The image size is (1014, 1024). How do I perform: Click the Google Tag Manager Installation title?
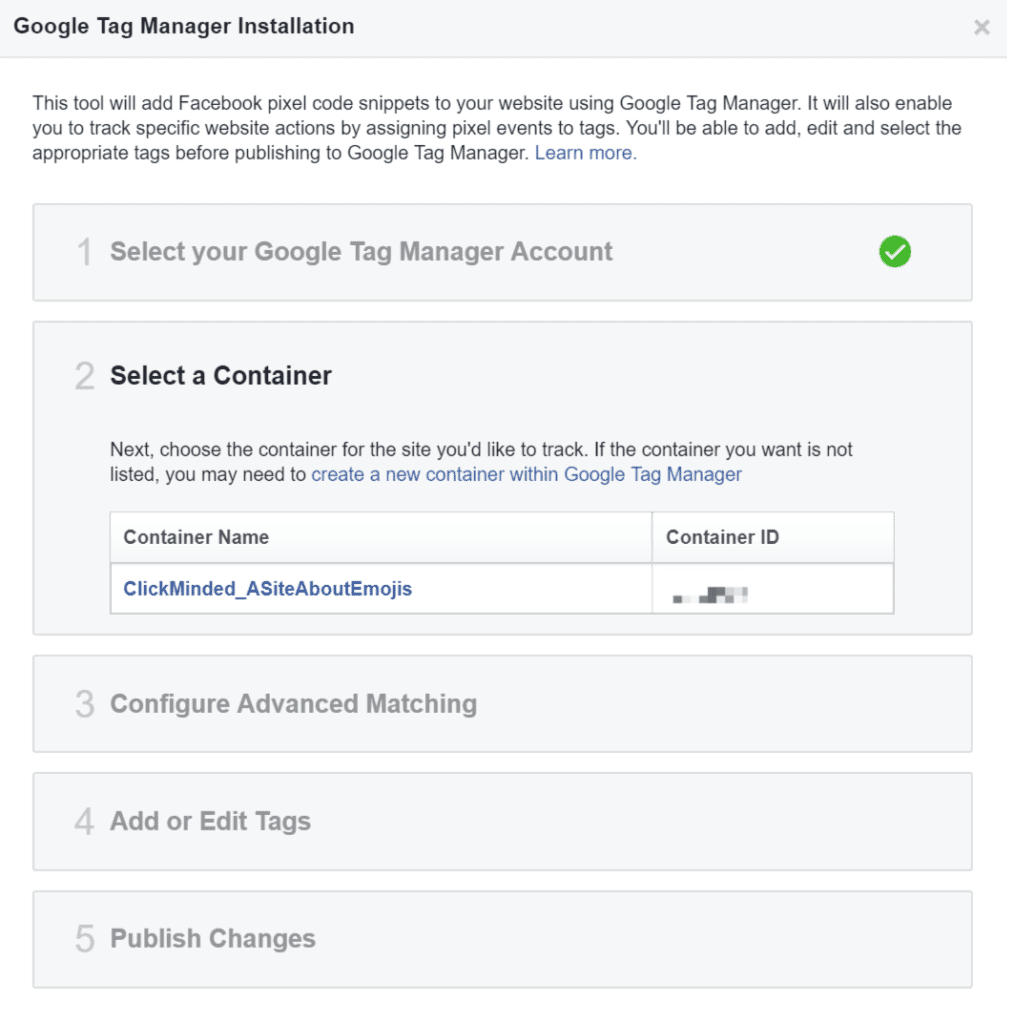point(184,26)
